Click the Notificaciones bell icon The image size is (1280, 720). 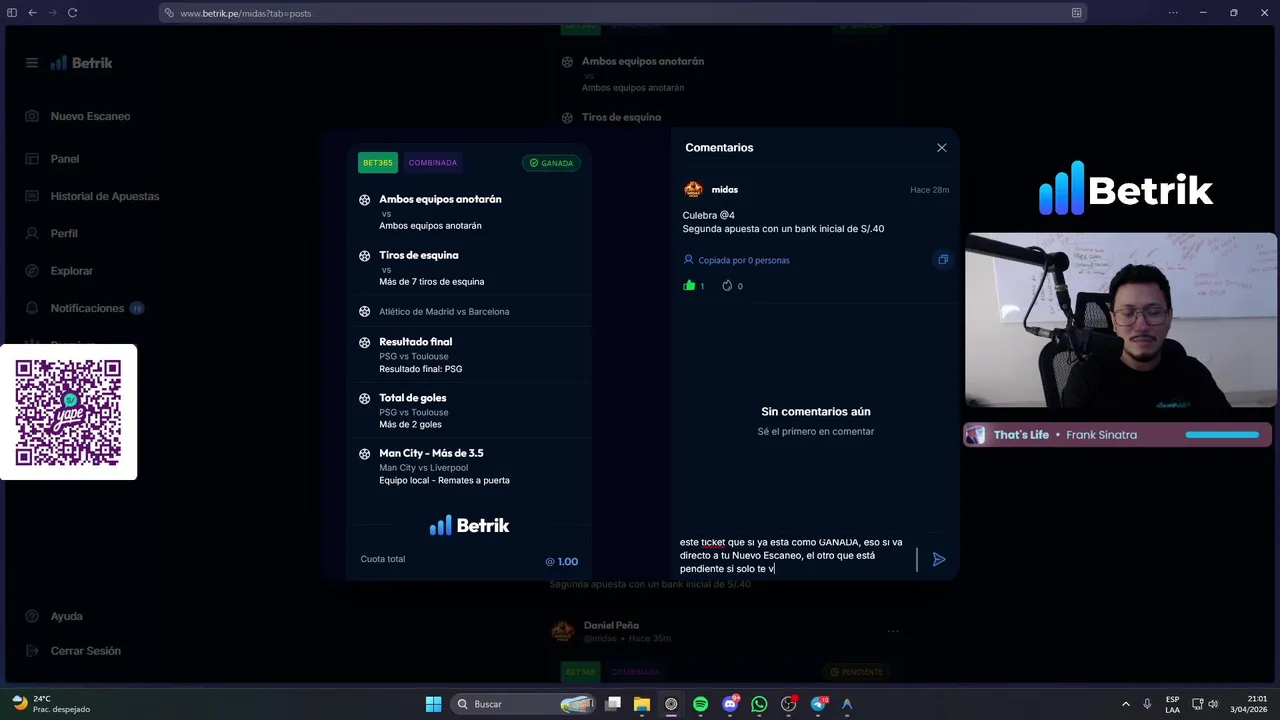click(32, 308)
